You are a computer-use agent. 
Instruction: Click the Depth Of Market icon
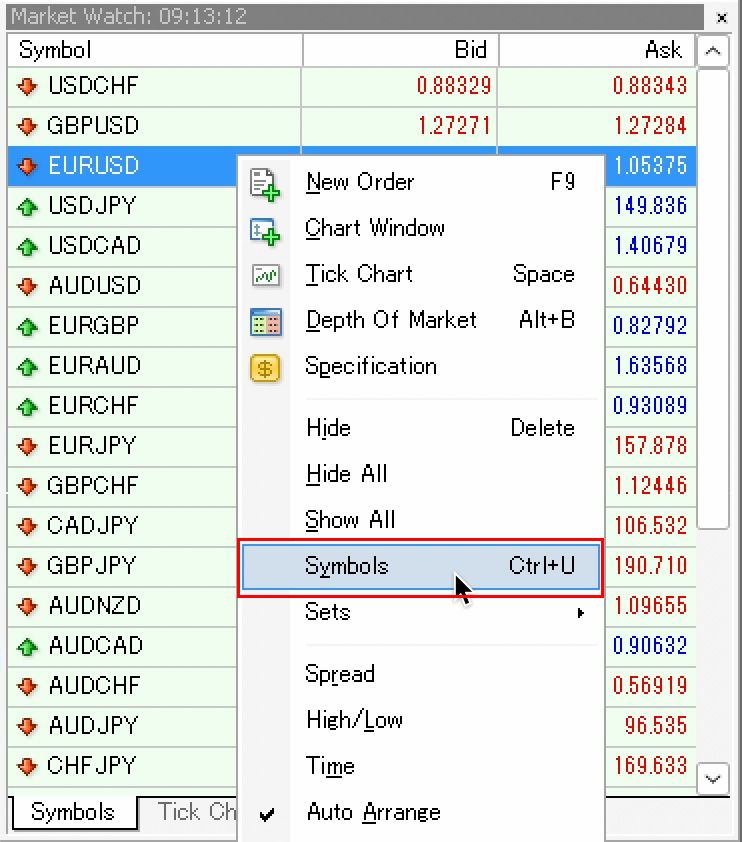(265, 321)
